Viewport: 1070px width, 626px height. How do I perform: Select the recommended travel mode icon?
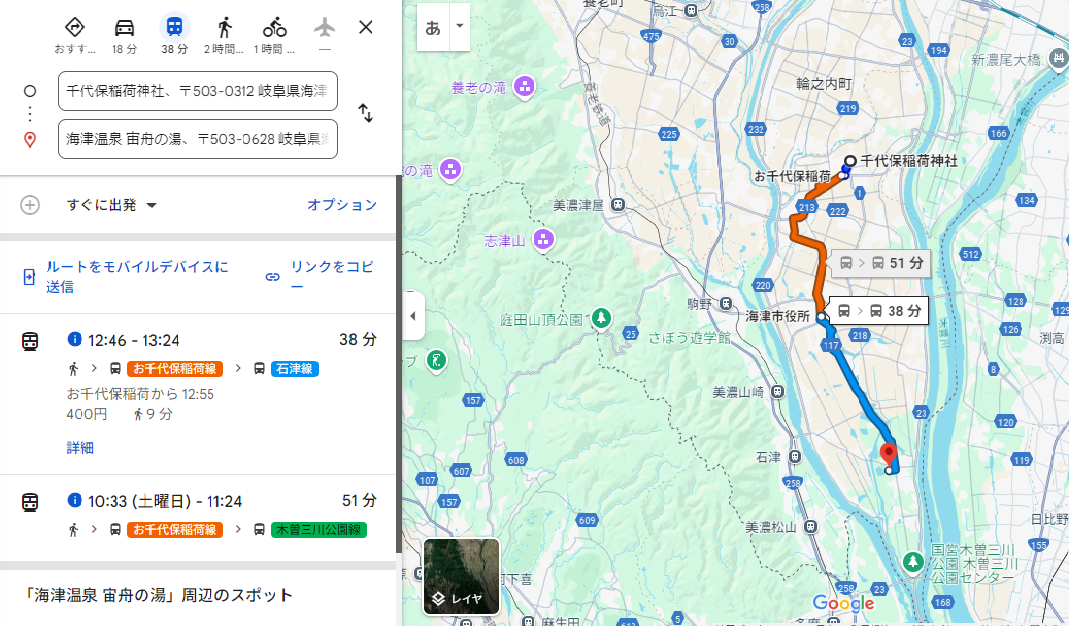click(74, 28)
